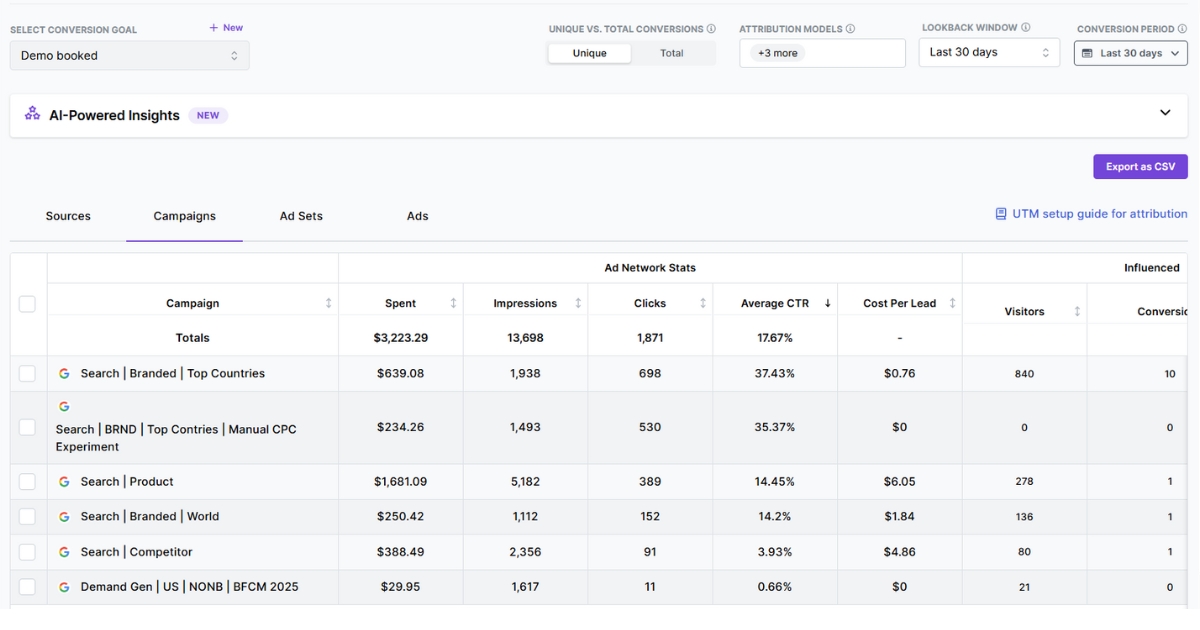The image size is (1200, 630).
Task: Open the Demo booked conversion goal selector
Action: (129, 55)
